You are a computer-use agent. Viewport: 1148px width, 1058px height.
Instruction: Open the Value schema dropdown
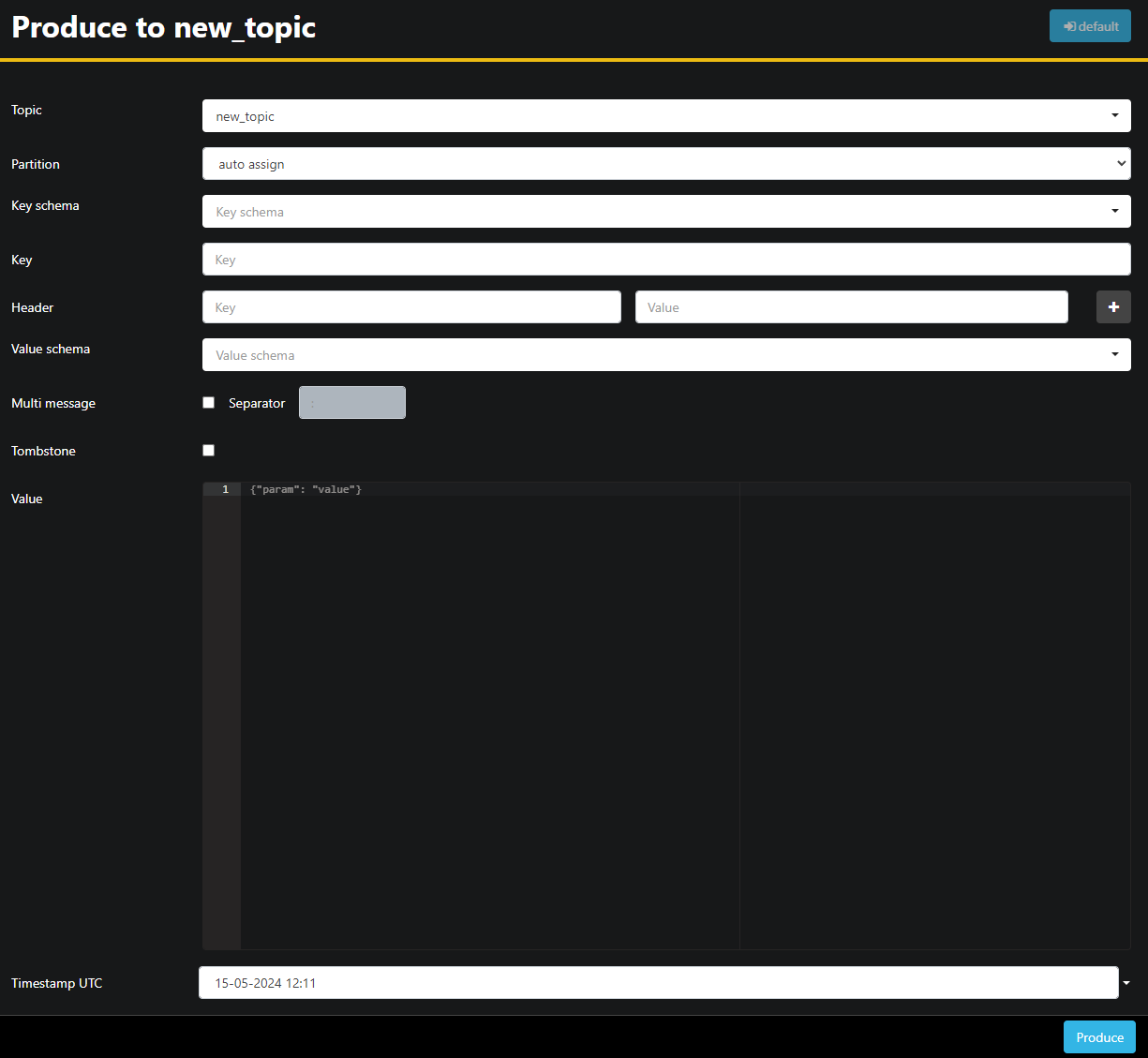[x=665, y=355]
